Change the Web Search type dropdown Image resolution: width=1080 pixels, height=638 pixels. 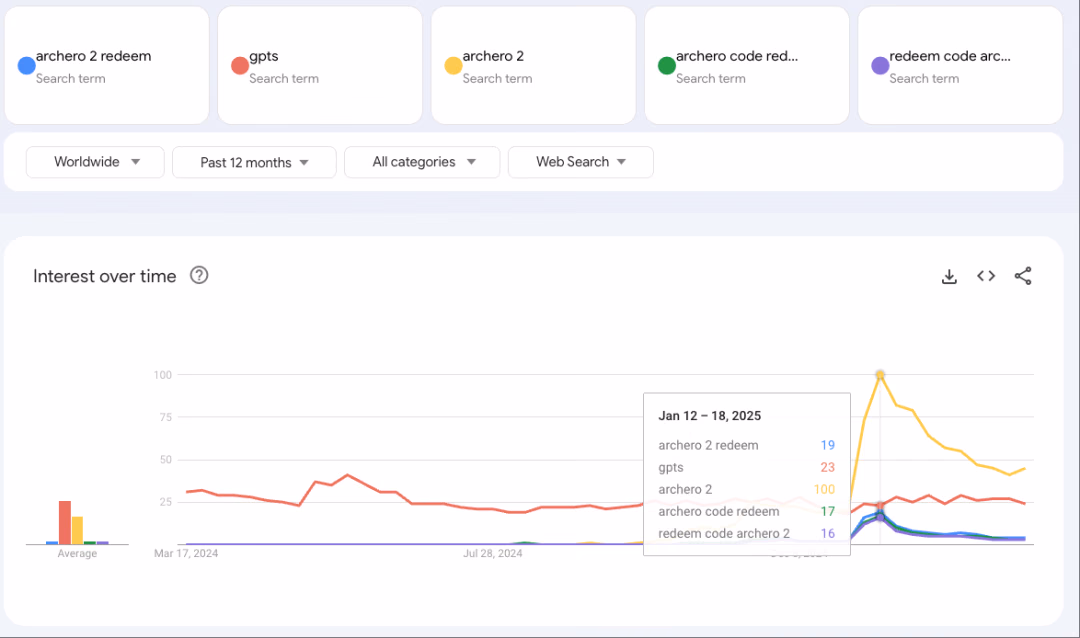tap(581, 162)
